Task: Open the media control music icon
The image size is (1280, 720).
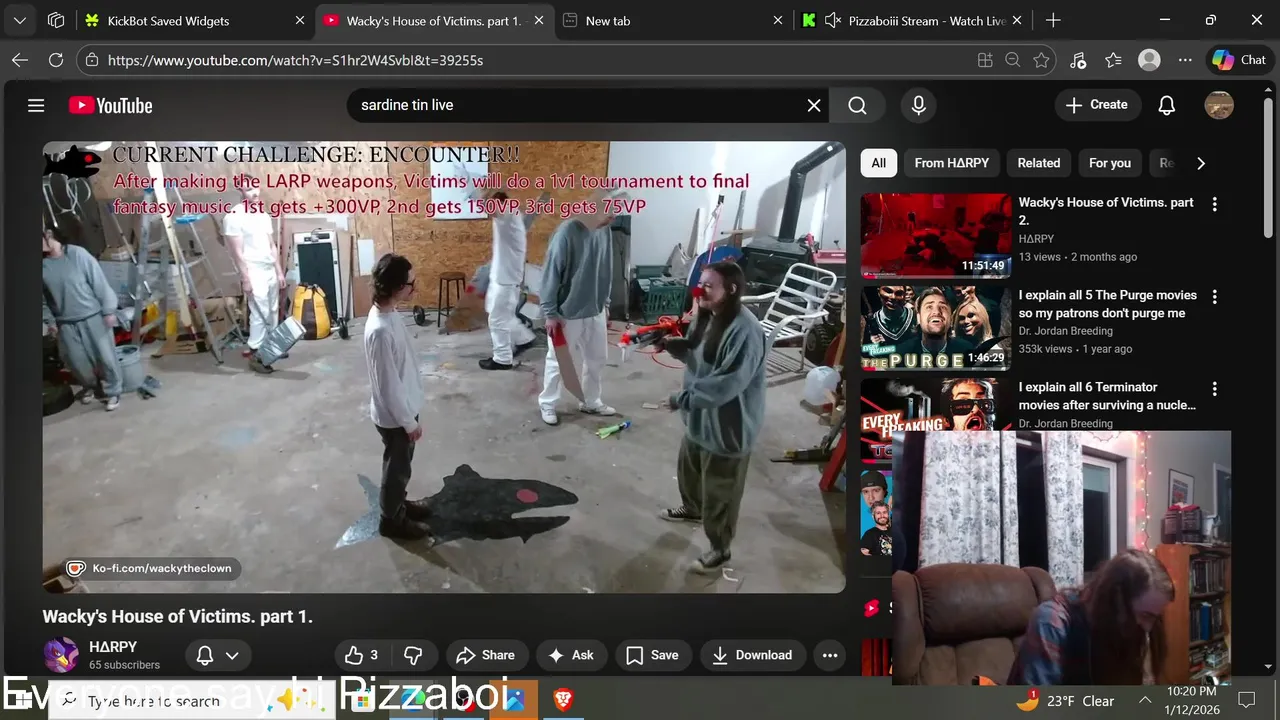Action: coord(1078,60)
